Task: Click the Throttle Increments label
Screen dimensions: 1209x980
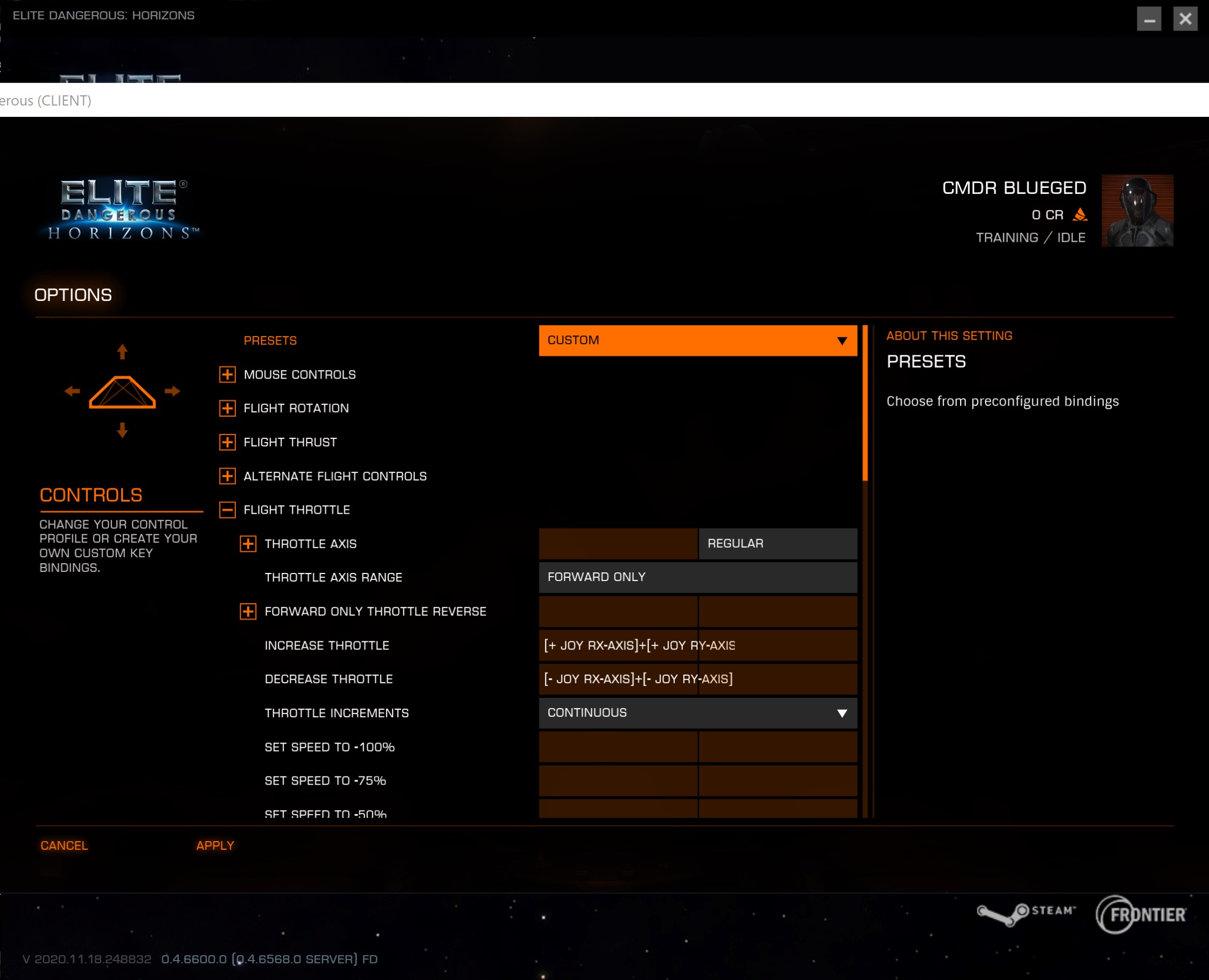Action: [337, 713]
